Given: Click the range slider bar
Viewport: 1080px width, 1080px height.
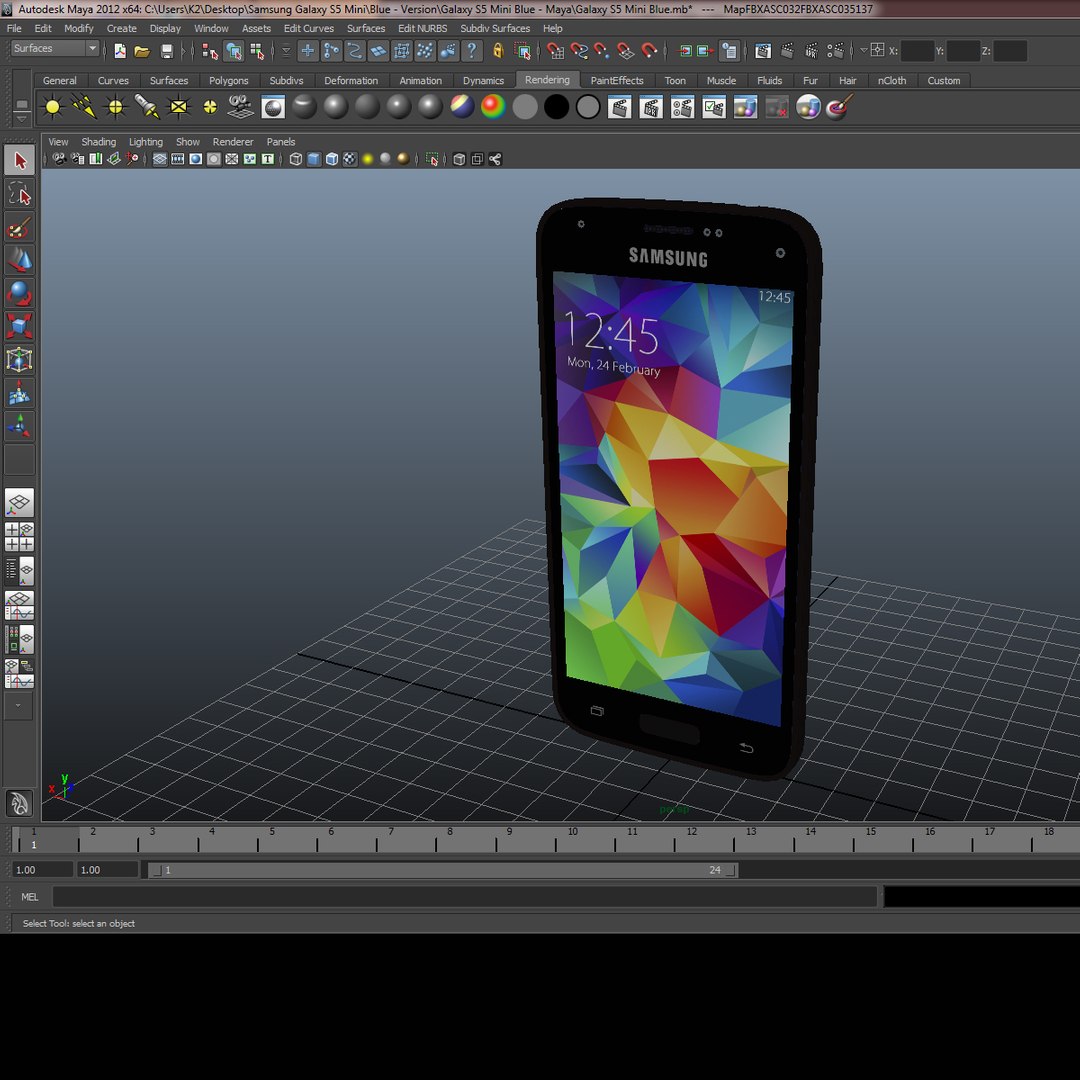Looking at the screenshot, I should point(443,870).
